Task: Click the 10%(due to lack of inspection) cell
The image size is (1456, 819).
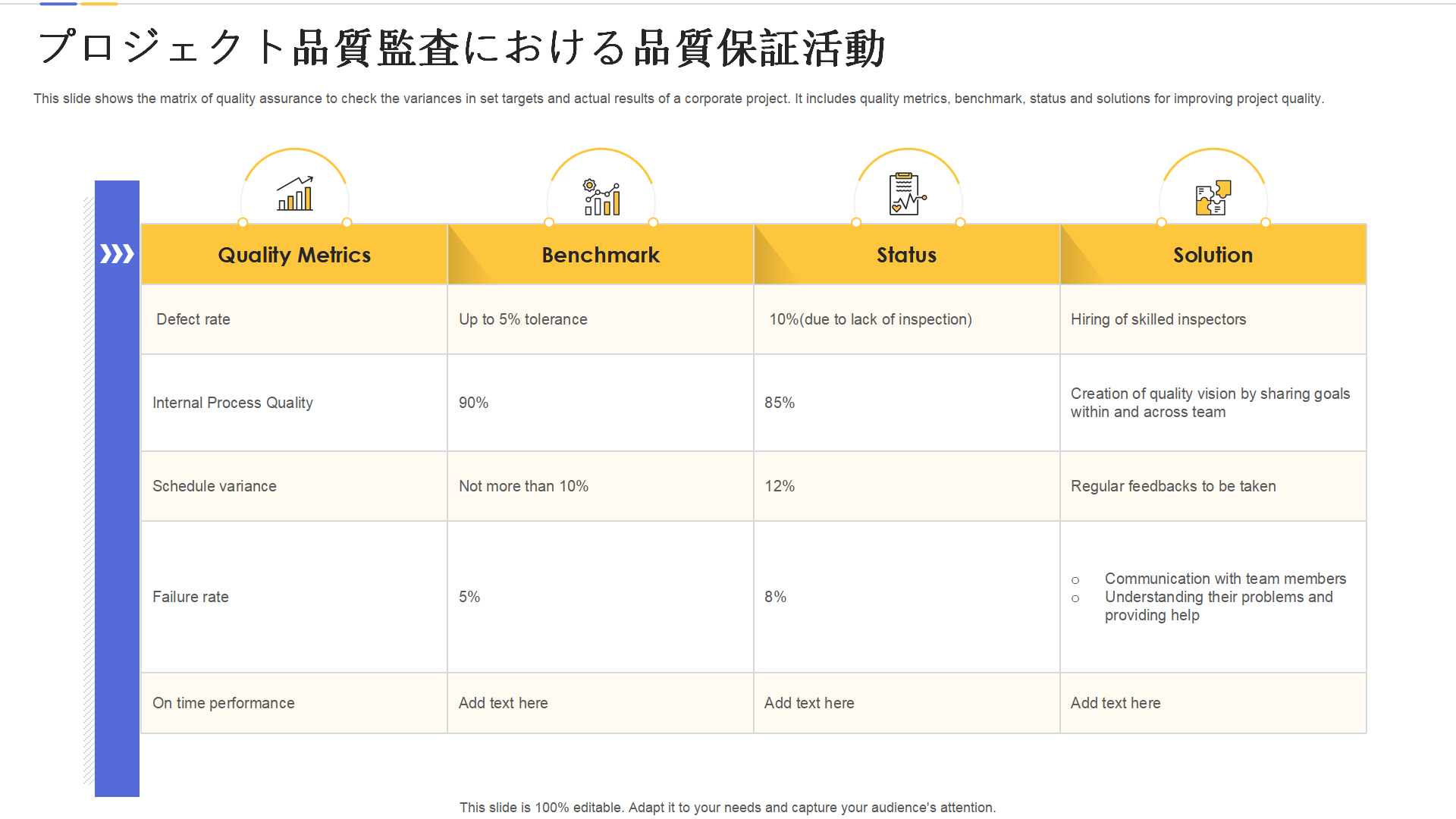Action: (x=907, y=319)
